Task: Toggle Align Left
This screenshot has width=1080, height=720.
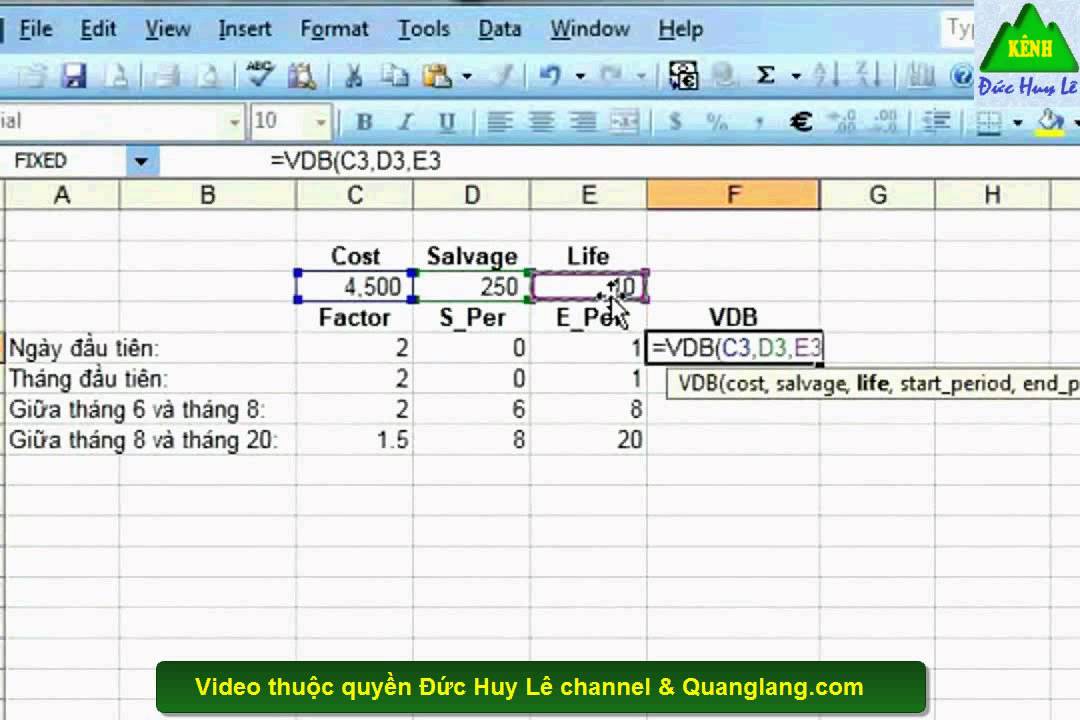Action: (x=499, y=122)
